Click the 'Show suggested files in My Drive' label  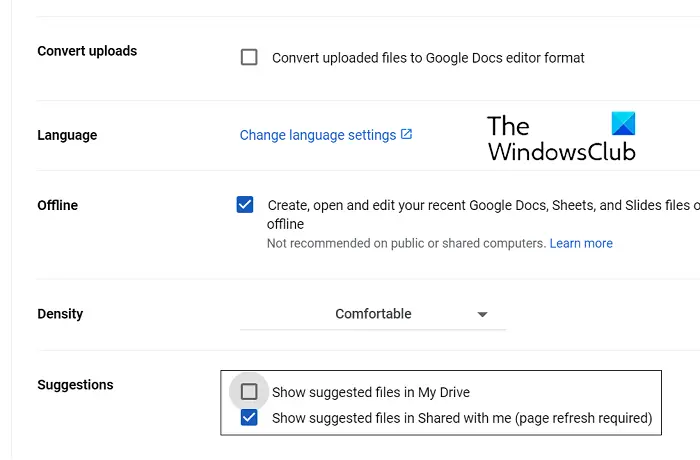[371, 392]
